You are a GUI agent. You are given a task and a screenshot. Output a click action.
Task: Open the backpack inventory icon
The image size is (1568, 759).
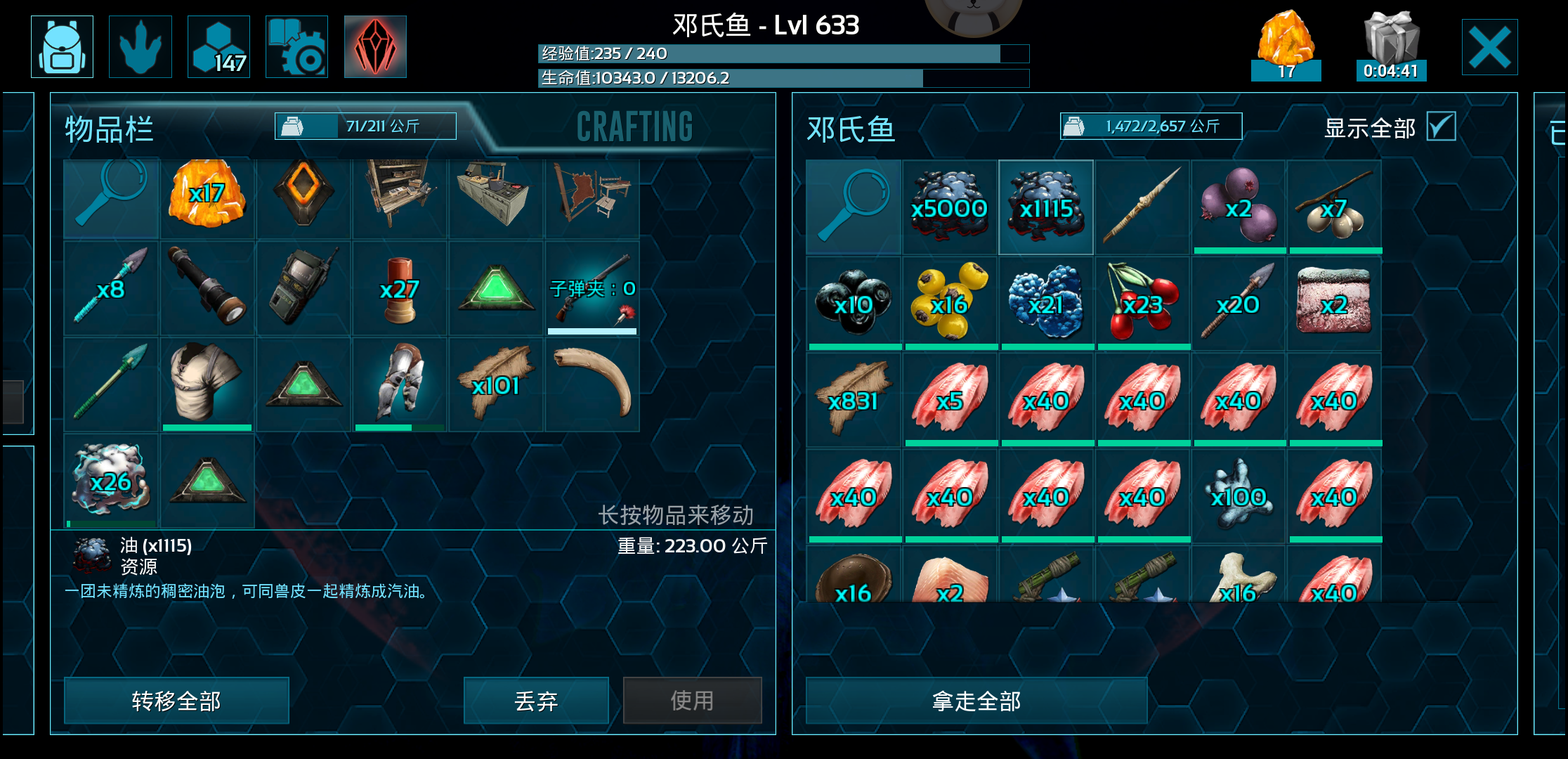click(62, 46)
